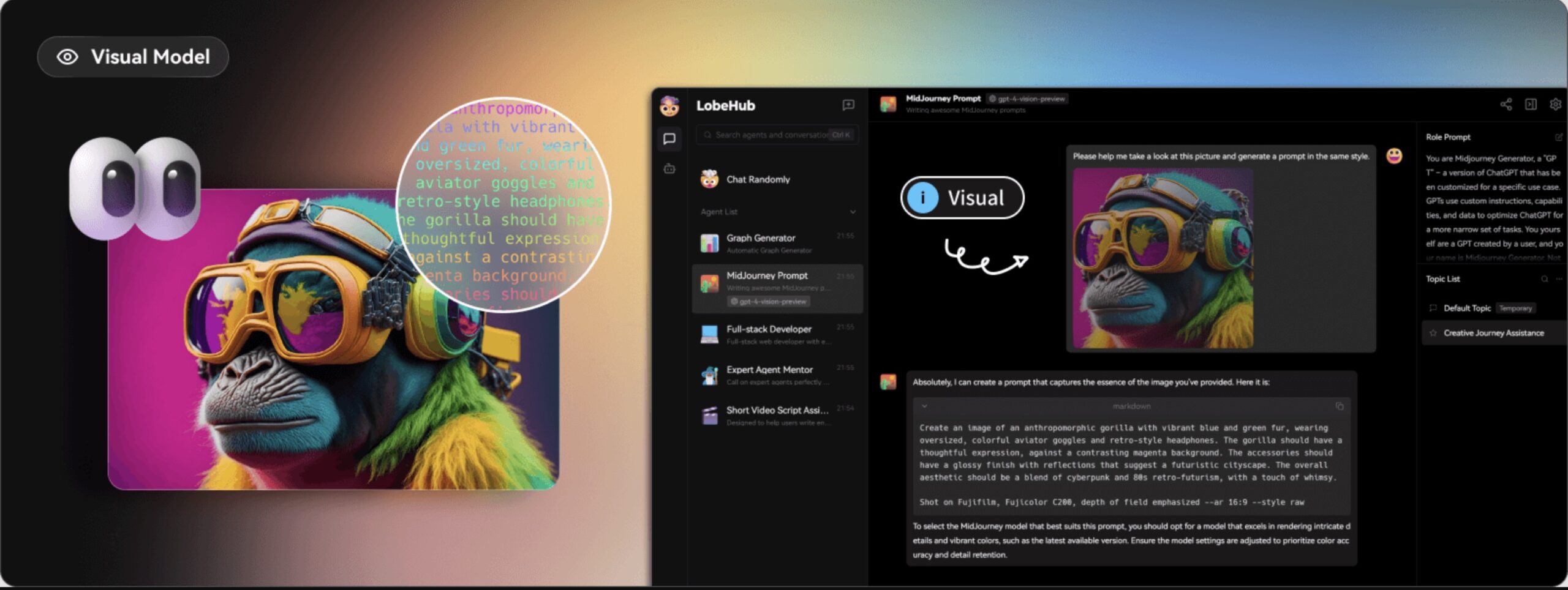The width and height of the screenshot is (1568, 590).
Task: Search topics with the Topic List magnifier
Action: tap(1544, 279)
